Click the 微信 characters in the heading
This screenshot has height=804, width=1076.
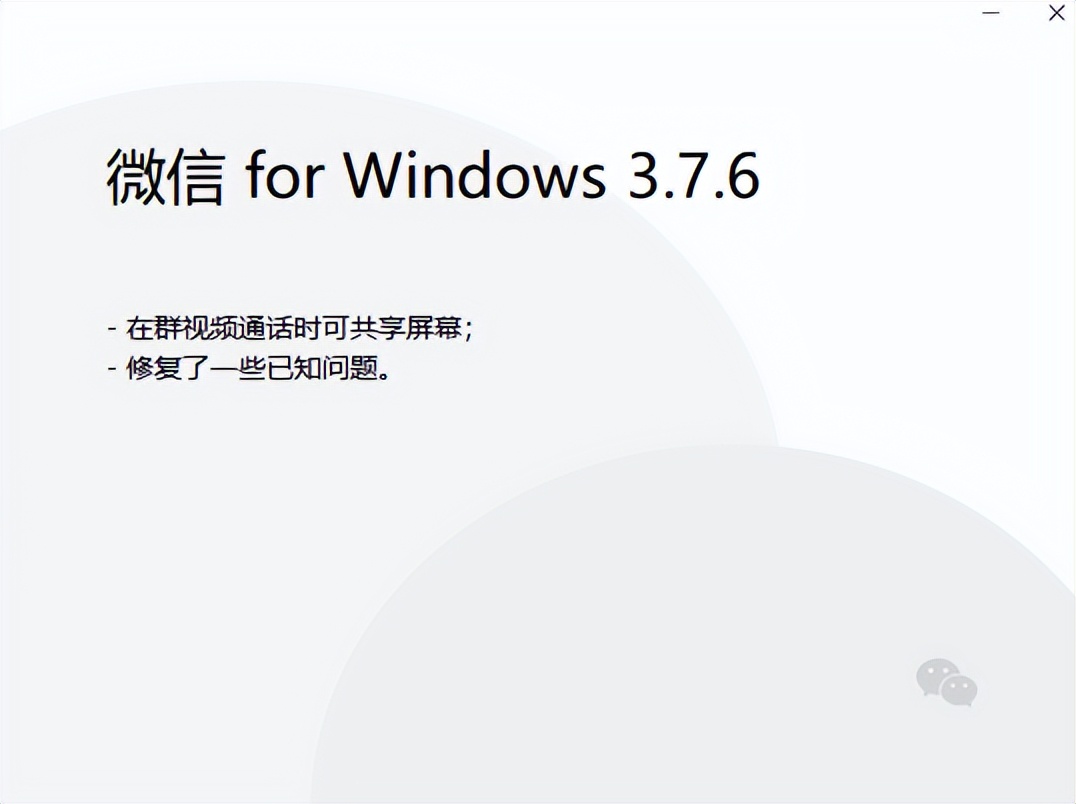165,177
